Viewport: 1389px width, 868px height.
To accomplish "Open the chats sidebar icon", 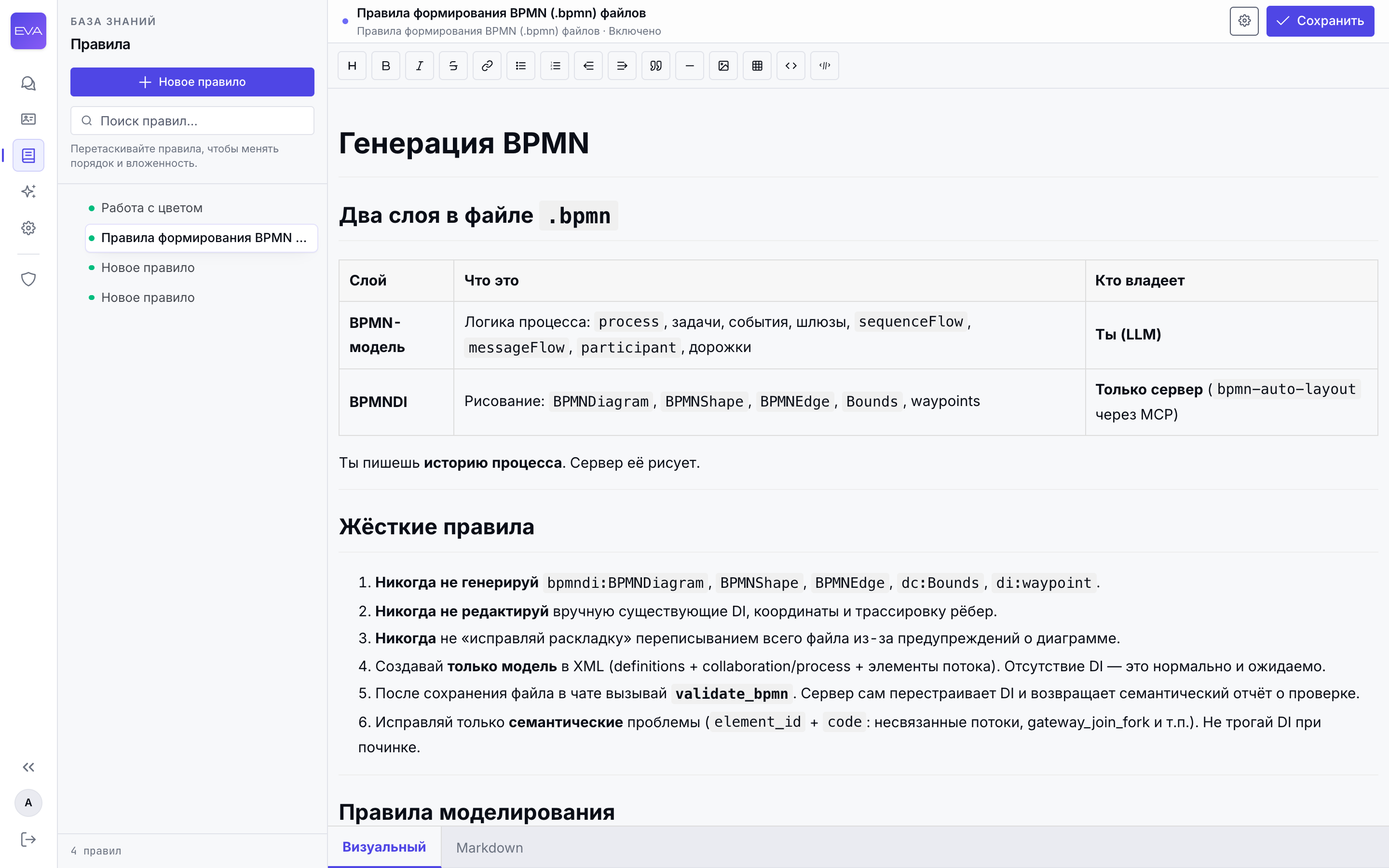I will coord(28,83).
